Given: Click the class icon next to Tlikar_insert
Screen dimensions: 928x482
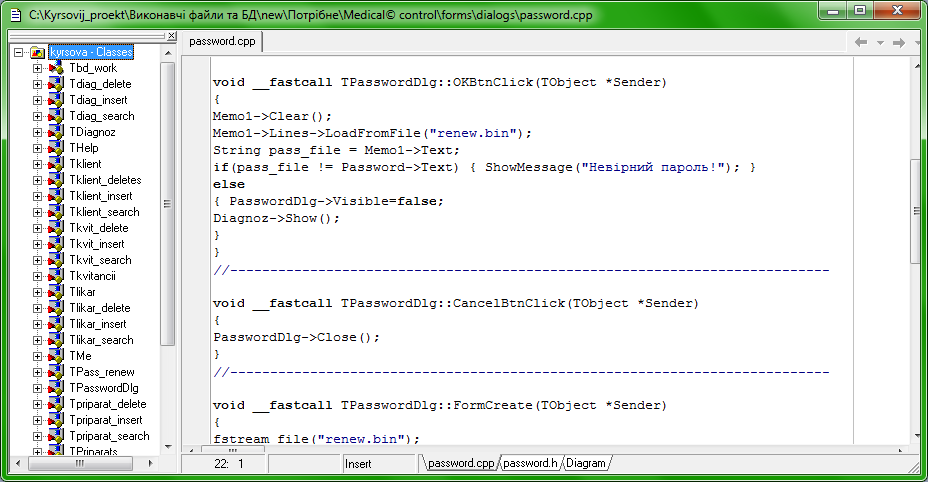Looking at the screenshot, I should 56,324.
